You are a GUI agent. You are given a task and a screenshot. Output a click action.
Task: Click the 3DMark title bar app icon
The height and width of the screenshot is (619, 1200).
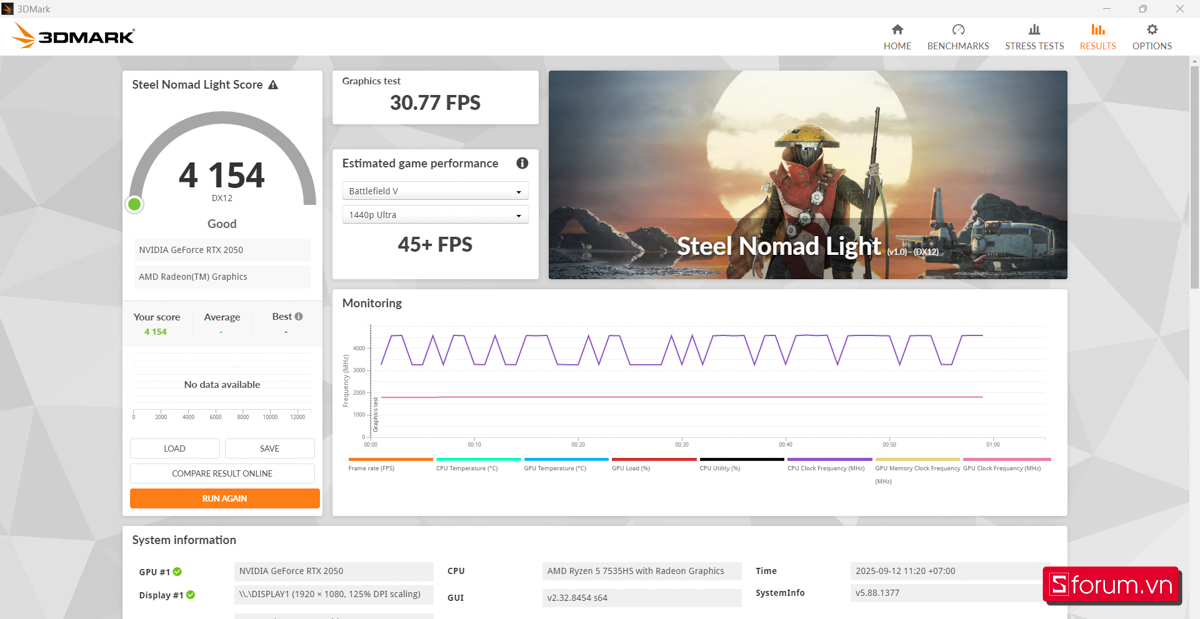pos(8,8)
